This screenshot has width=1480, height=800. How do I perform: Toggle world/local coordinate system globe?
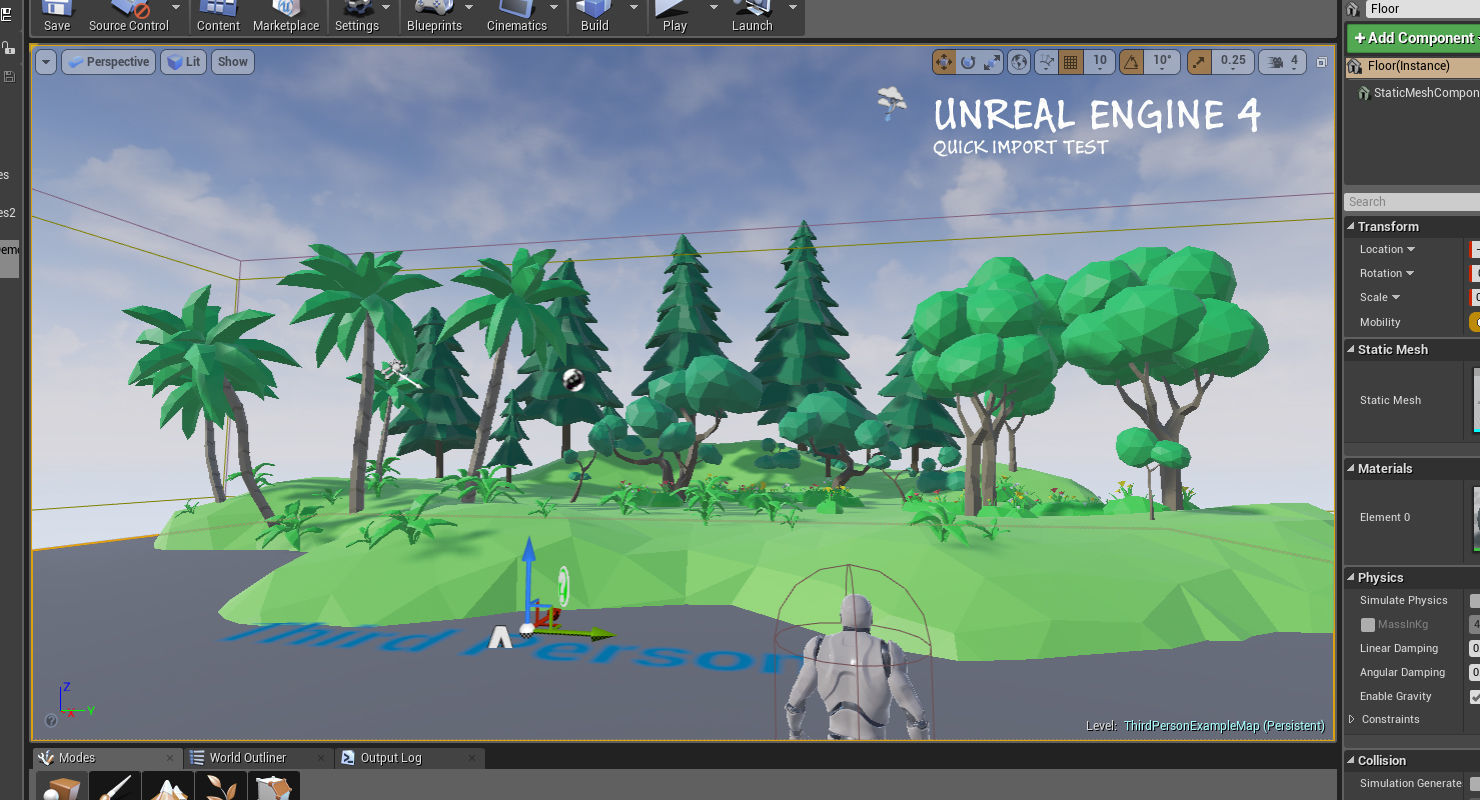pyautogui.click(x=1019, y=62)
